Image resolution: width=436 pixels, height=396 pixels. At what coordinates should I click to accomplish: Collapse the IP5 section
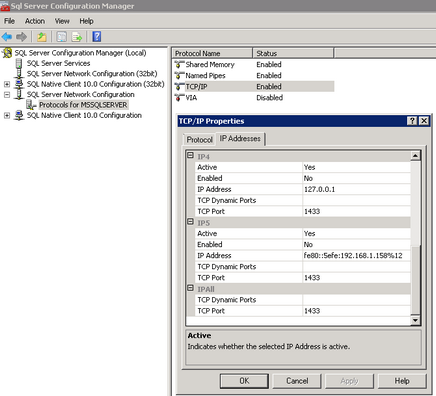click(x=190, y=222)
